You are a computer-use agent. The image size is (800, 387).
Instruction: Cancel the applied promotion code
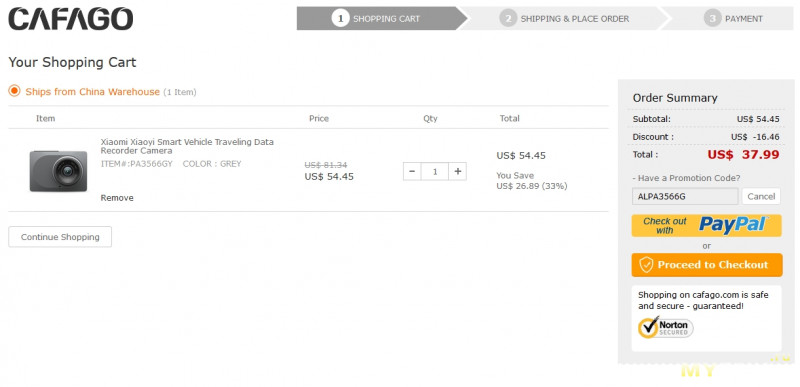761,196
